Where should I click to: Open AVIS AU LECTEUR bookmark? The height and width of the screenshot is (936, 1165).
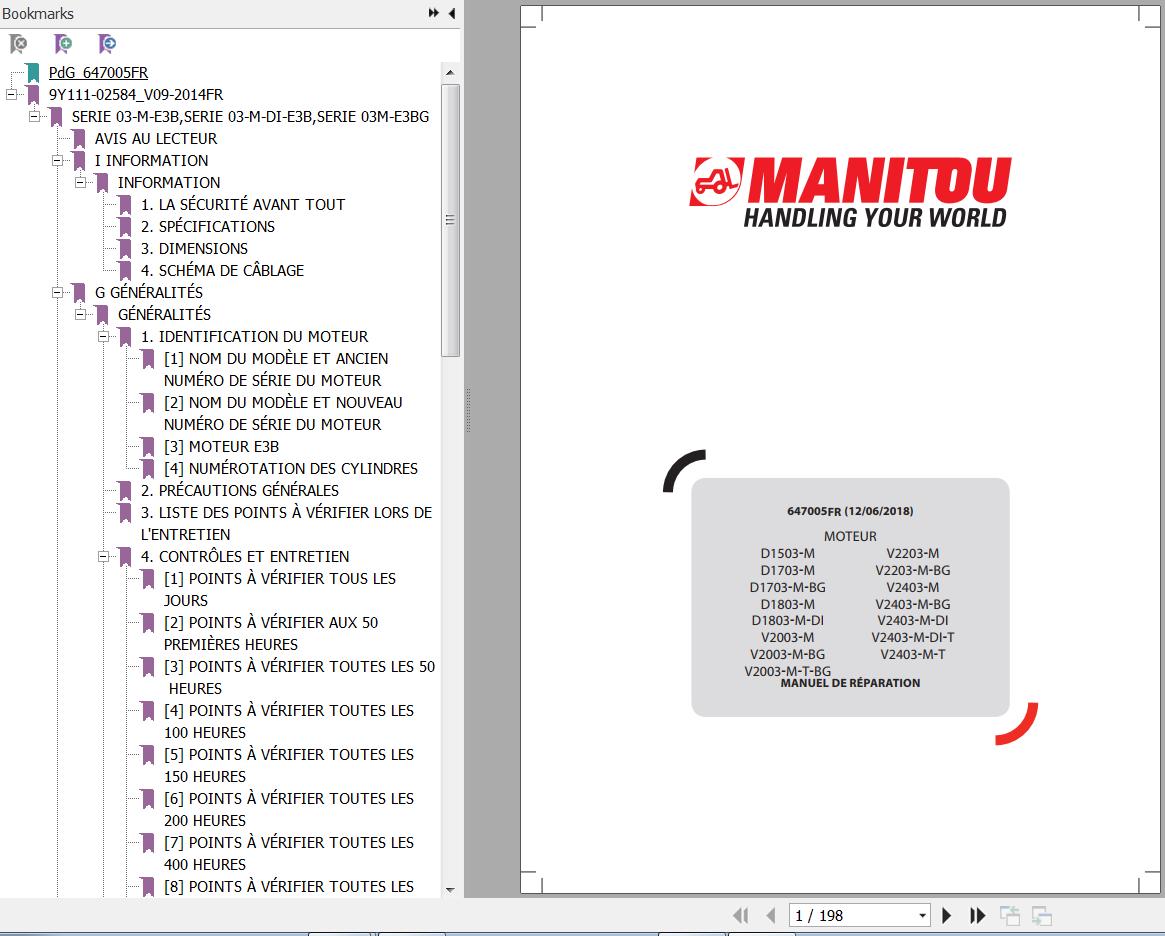click(x=156, y=139)
